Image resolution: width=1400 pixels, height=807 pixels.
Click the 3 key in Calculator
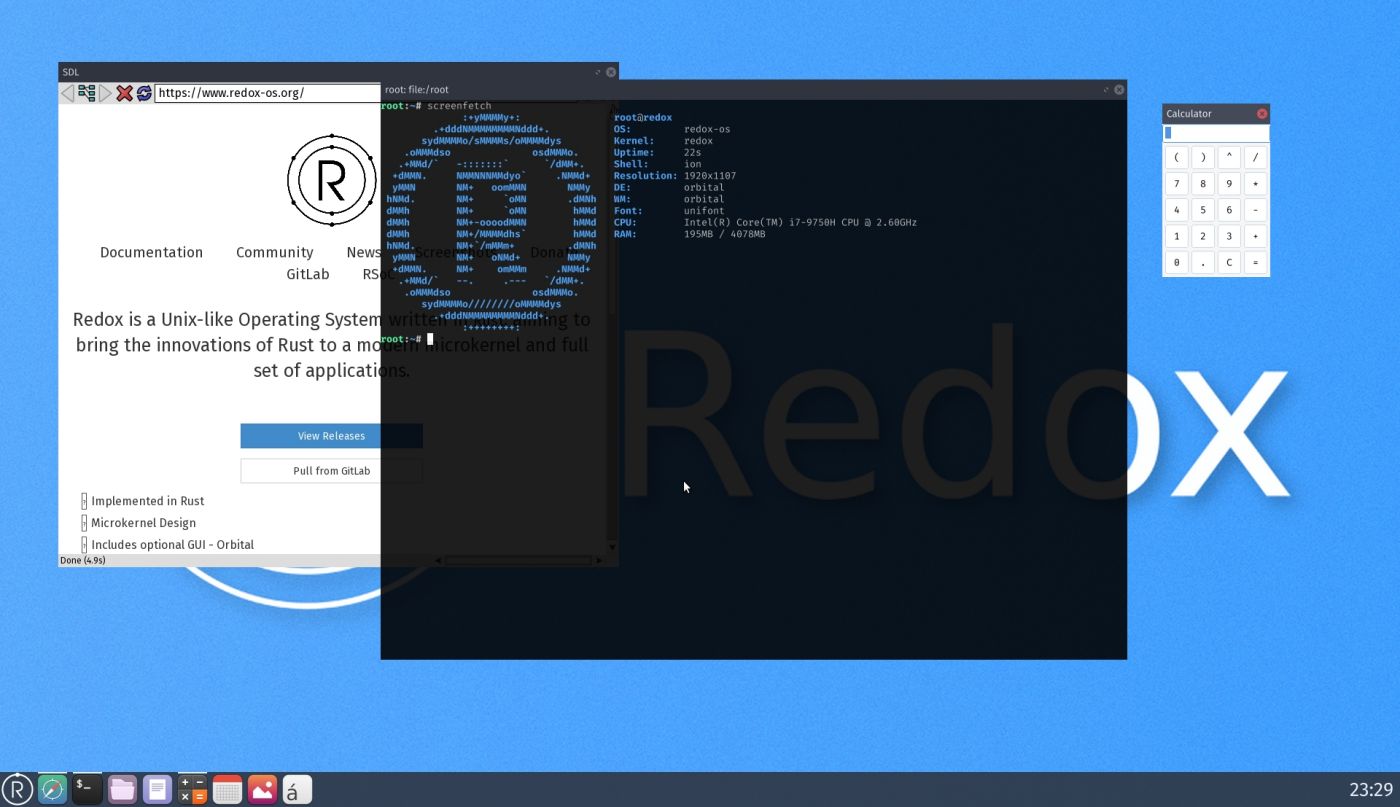1229,236
